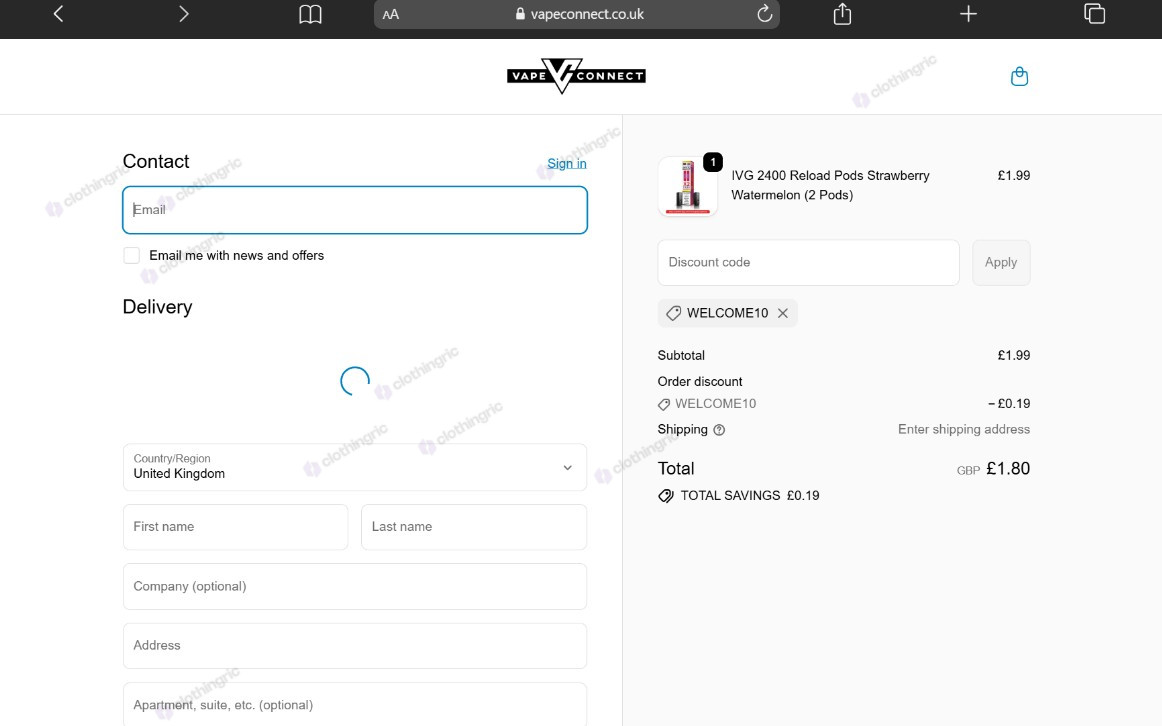The height and width of the screenshot is (726, 1162).
Task: Click the Enter shipping address text
Action: pyautogui.click(x=963, y=430)
